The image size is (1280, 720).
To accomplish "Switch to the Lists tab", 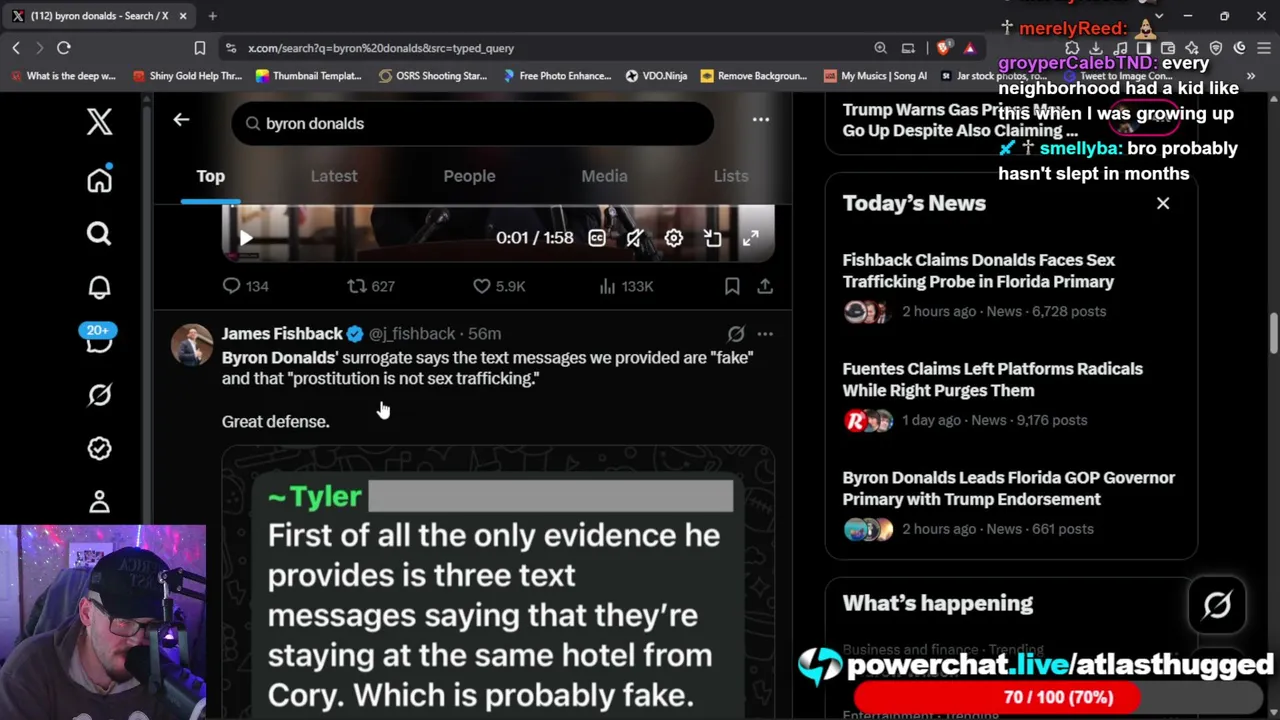I will pos(731,176).
